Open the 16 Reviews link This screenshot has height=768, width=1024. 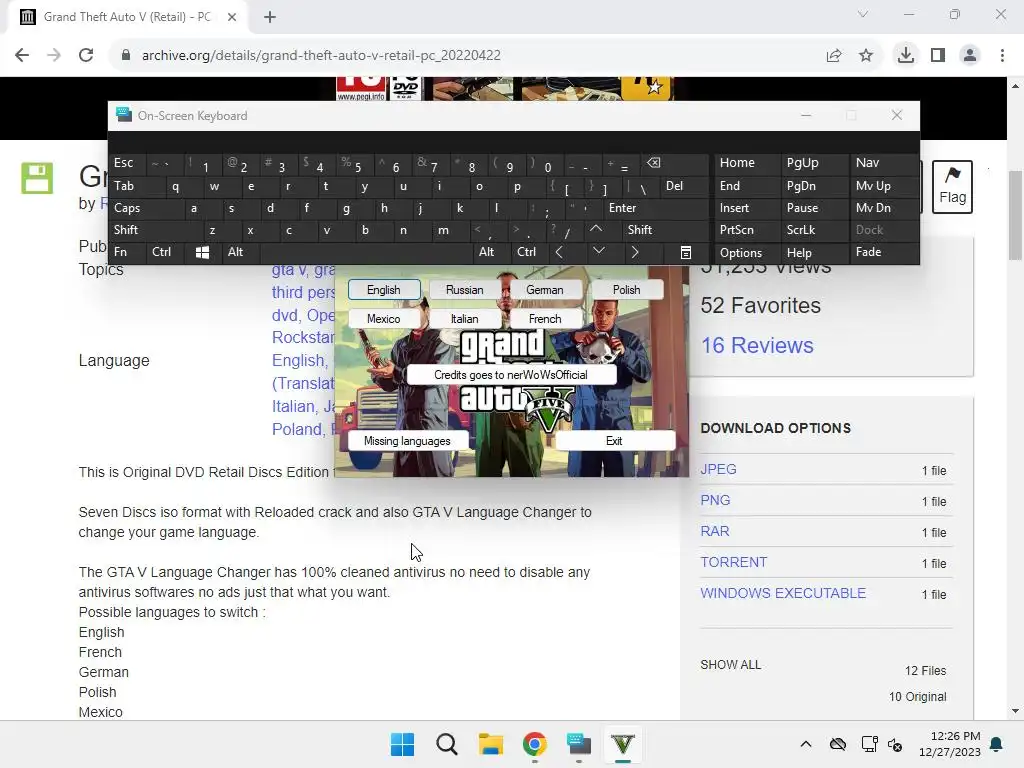(x=757, y=345)
